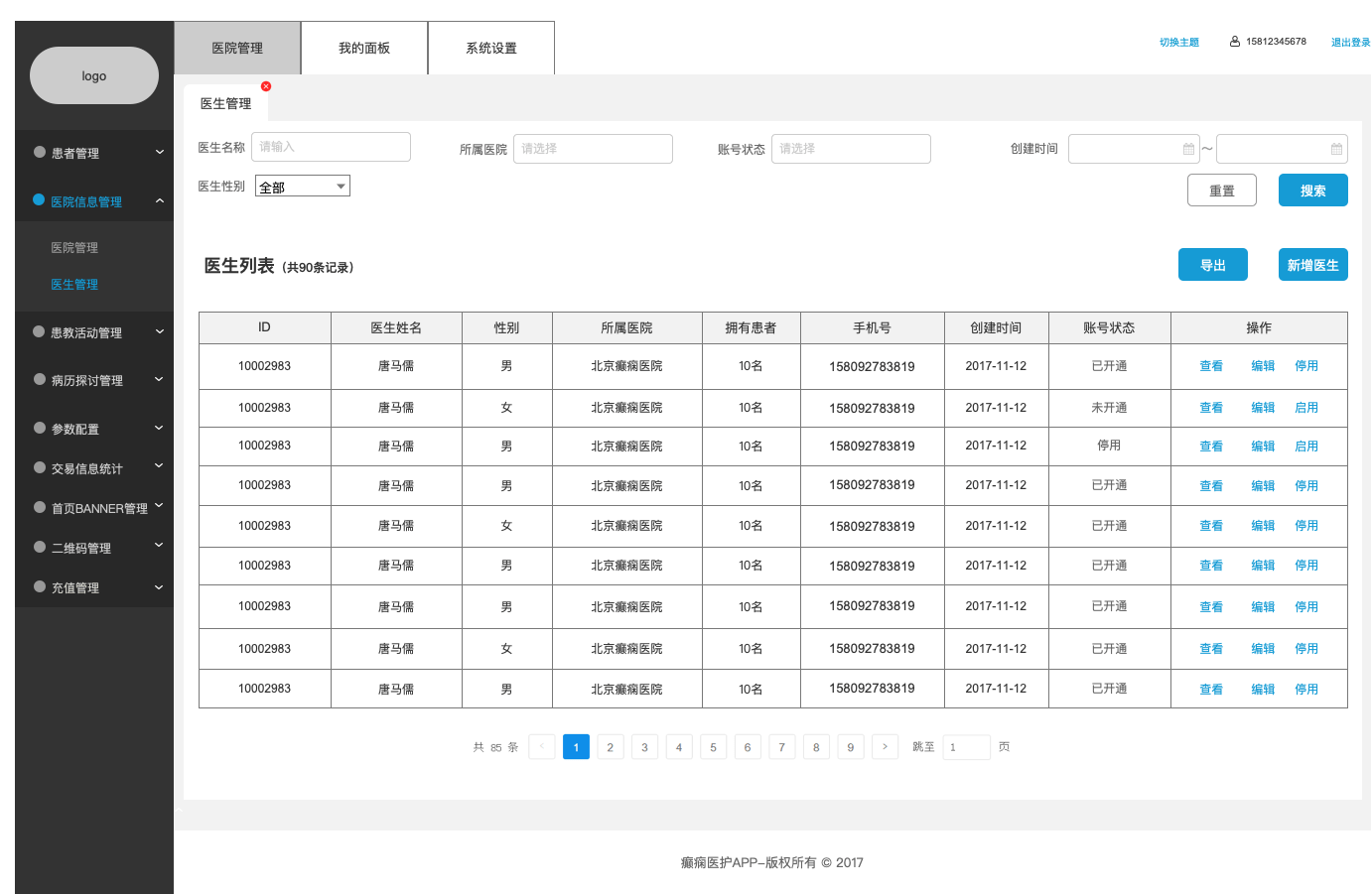Click the 医生姓名 column header
1372x894 pixels.
tap(396, 327)
